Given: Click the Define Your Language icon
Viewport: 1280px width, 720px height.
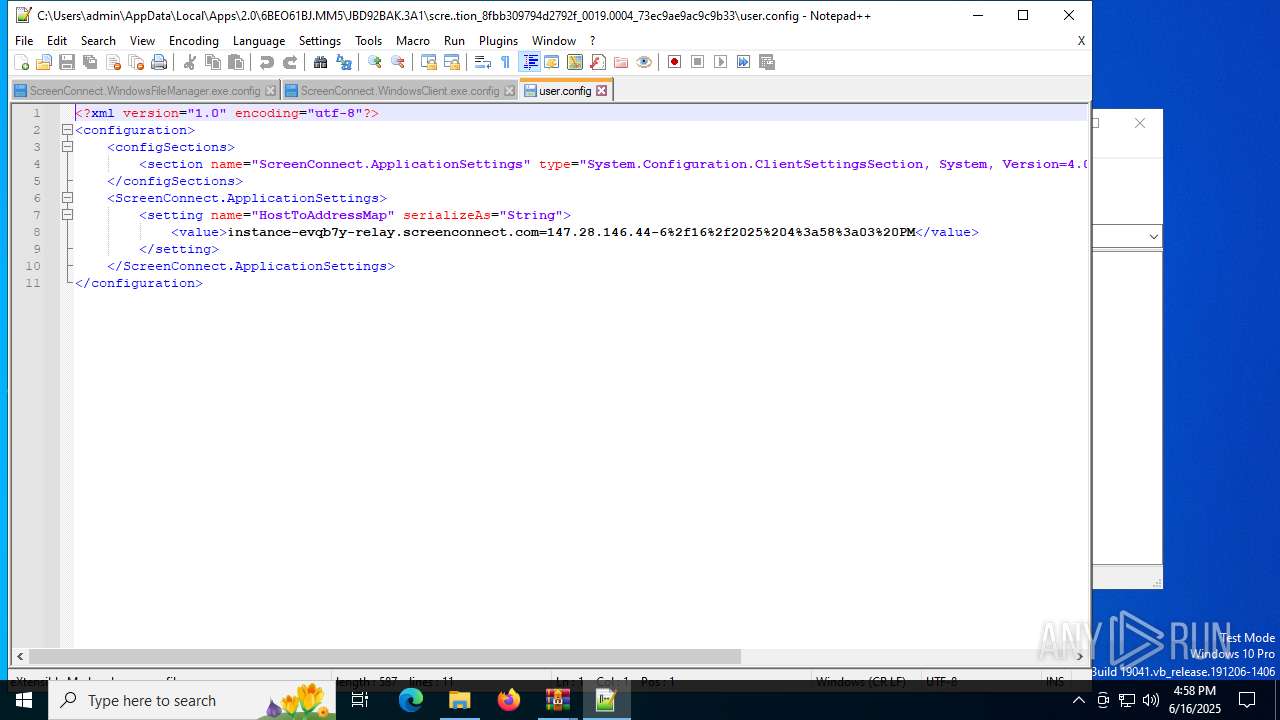Looking at the screenshot, I should pos(551,62).
